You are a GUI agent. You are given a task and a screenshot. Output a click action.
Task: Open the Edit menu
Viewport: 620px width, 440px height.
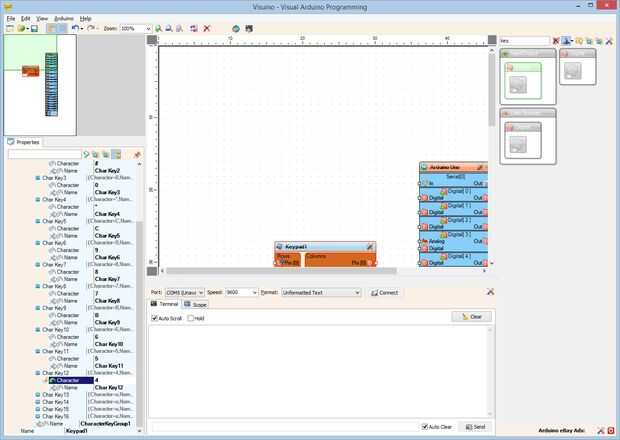click(x=25, y=19)
